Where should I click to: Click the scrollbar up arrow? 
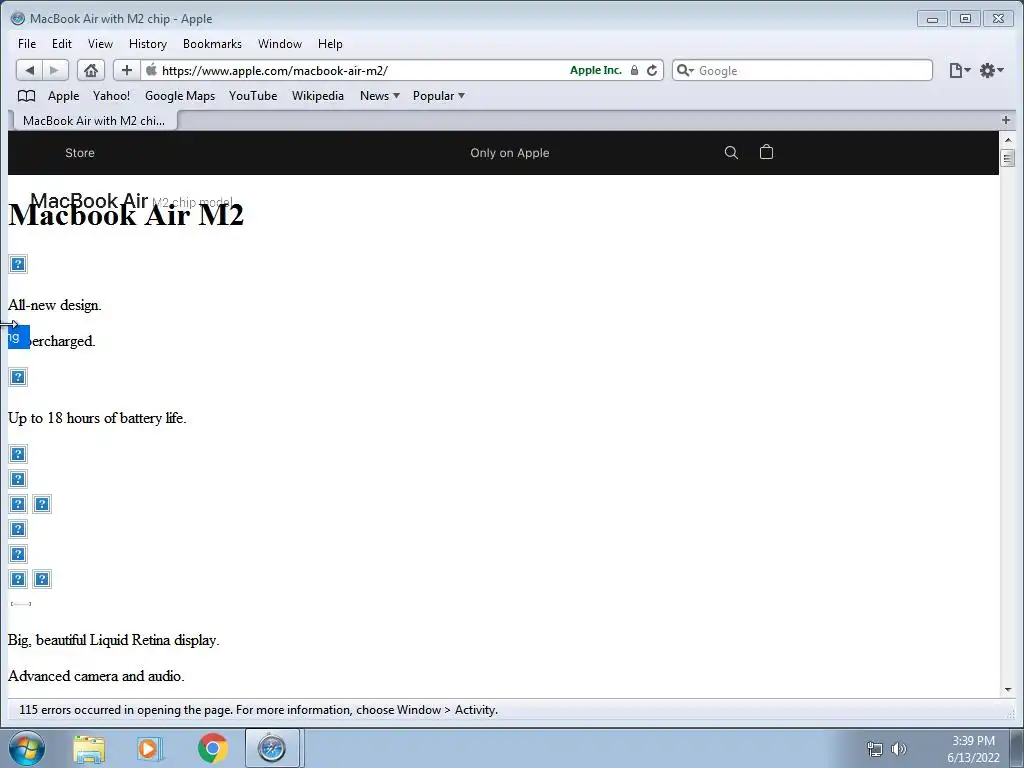[1008, 140]
